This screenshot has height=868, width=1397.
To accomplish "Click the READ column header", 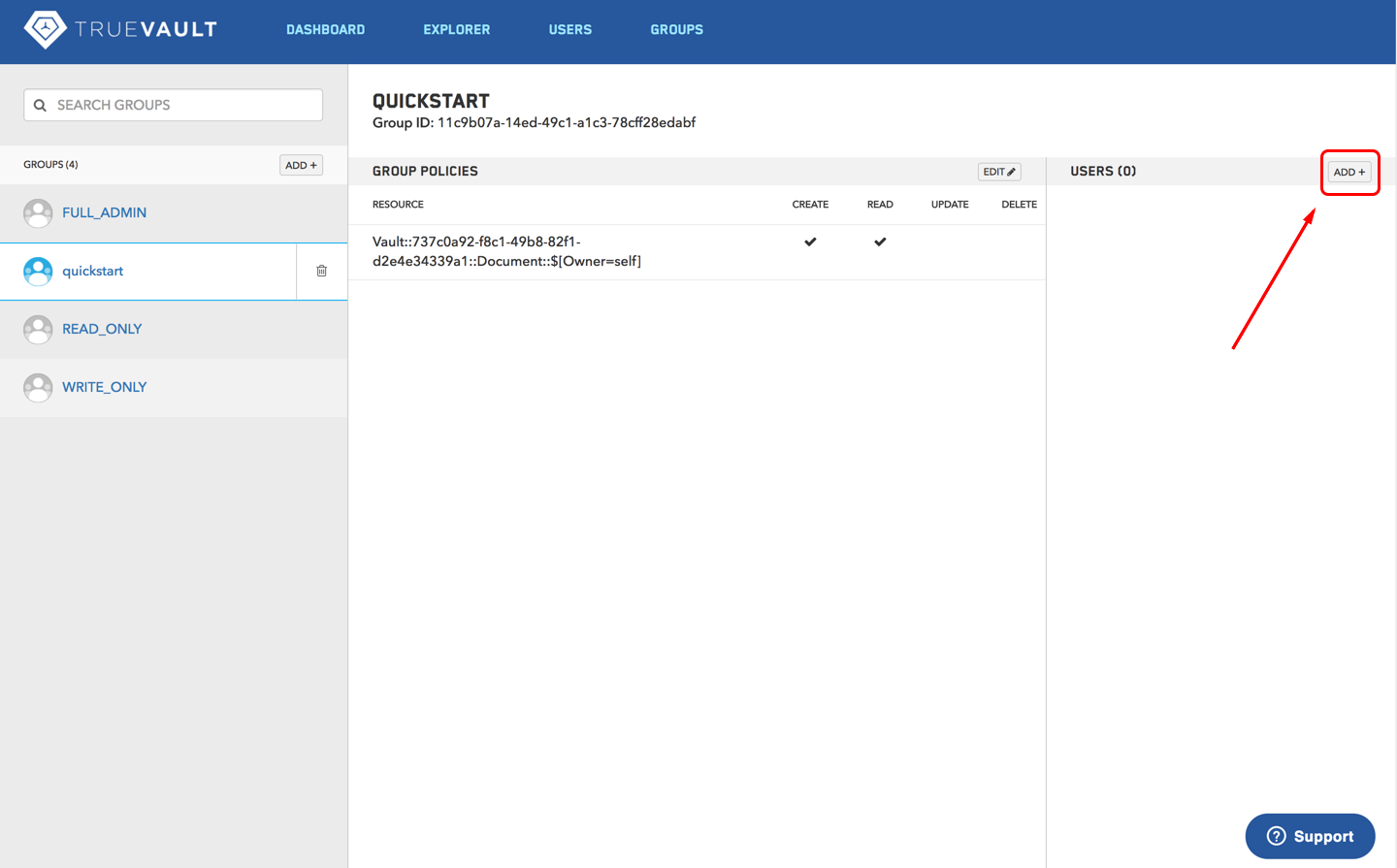I will coord(880,205).
